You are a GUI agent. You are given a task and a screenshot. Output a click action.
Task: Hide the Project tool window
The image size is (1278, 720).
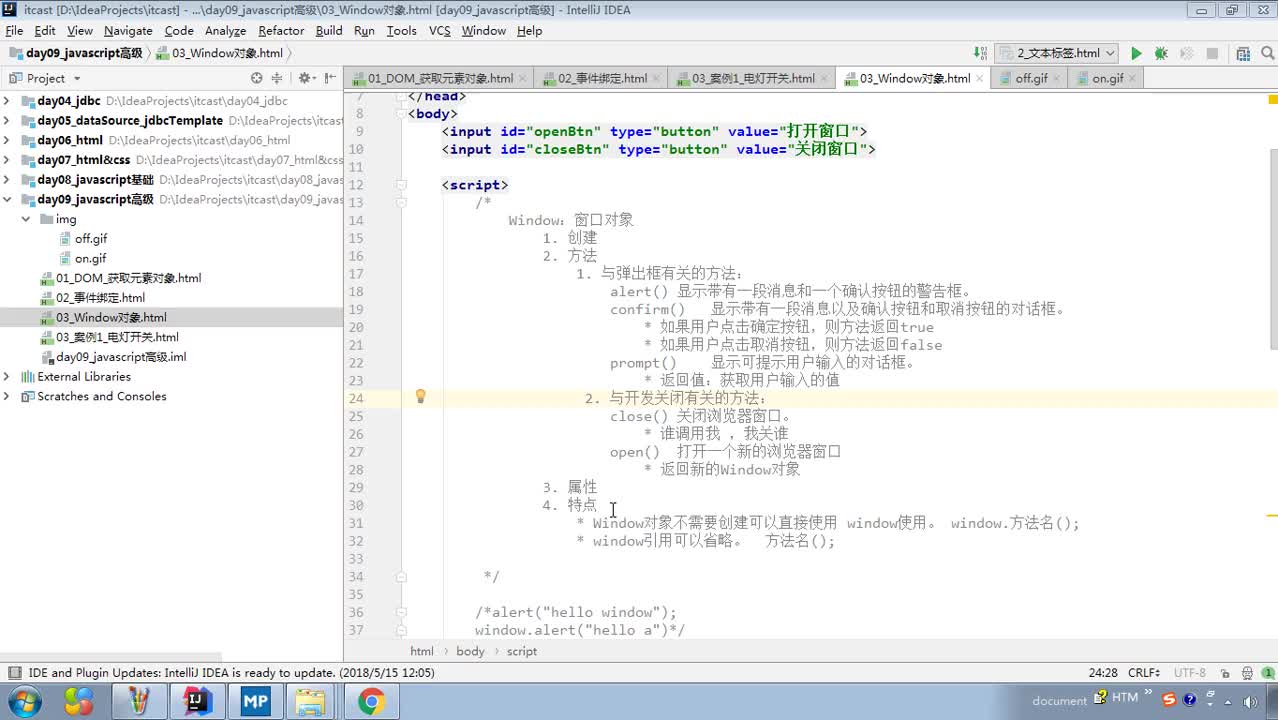pyautogui.click(x=328, y=78)
